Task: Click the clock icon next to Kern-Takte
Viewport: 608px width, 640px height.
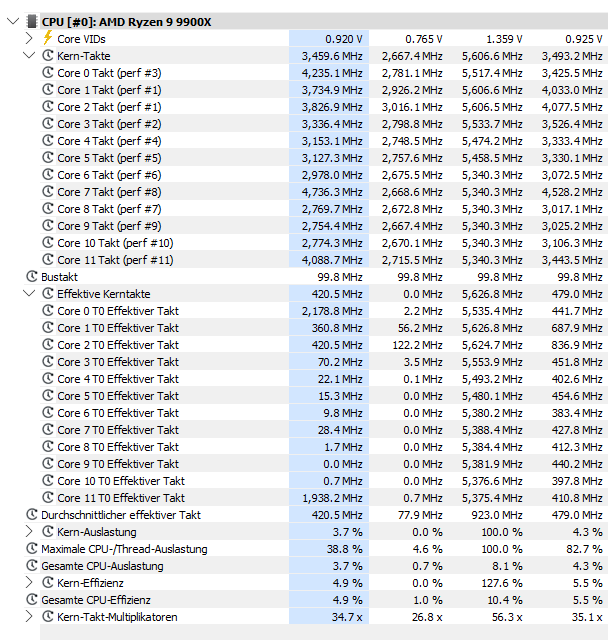Action: pos(48,56)
